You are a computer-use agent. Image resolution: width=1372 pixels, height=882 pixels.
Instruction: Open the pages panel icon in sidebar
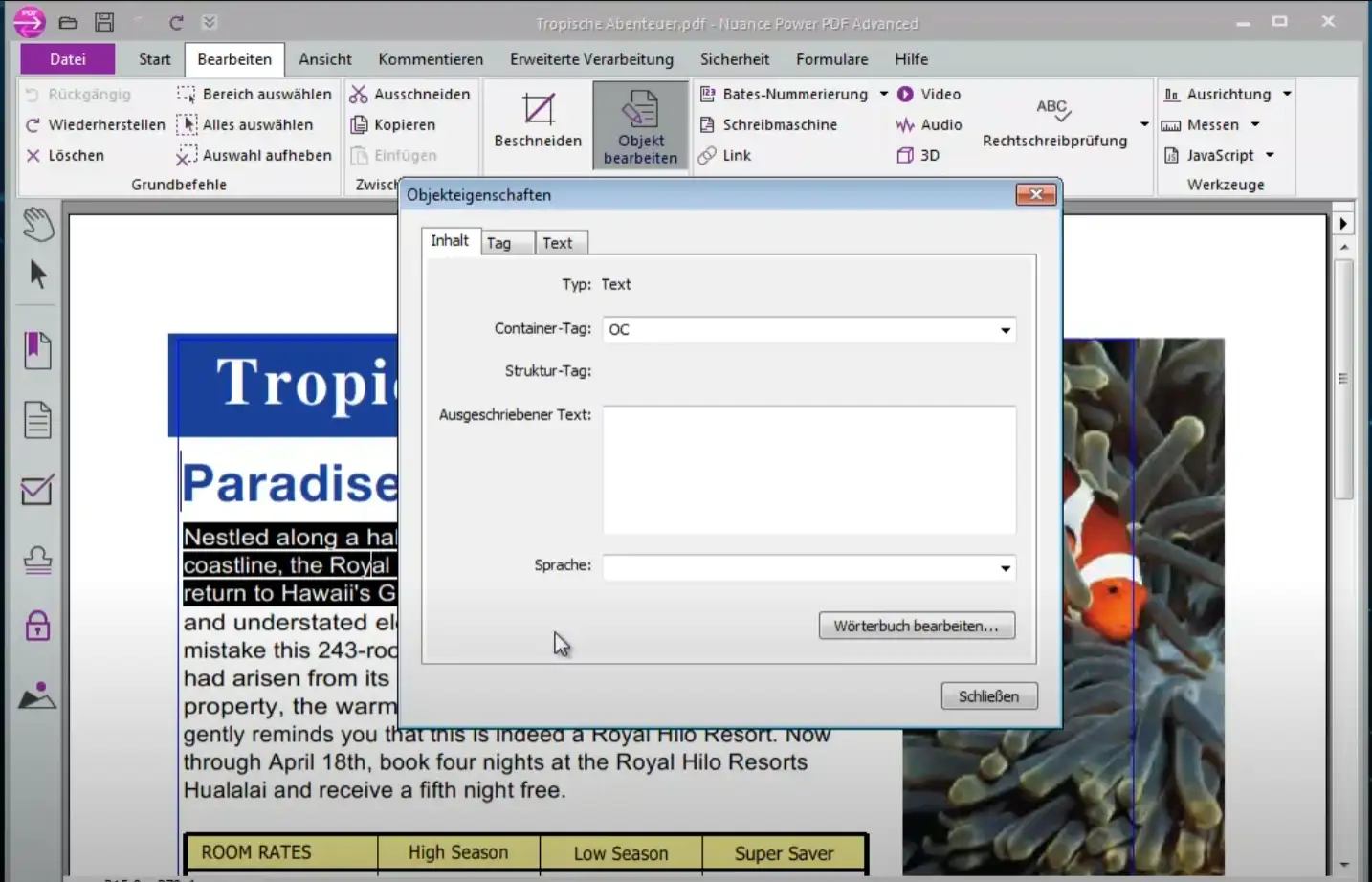tap(37, 420)
